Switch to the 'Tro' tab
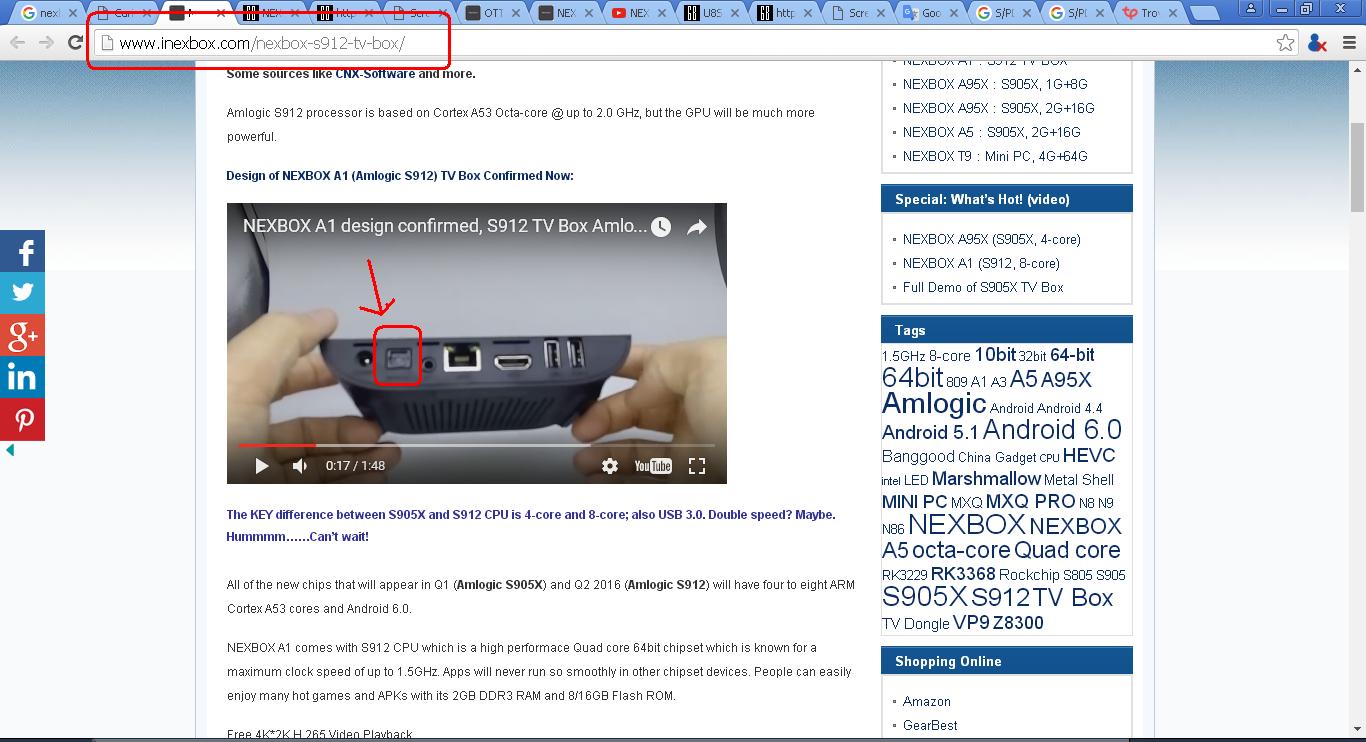 [1150, 13]
